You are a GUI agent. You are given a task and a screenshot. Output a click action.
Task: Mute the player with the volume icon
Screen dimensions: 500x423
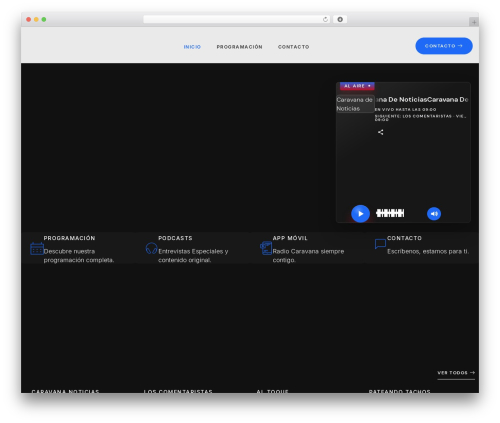tap(434, 214)
